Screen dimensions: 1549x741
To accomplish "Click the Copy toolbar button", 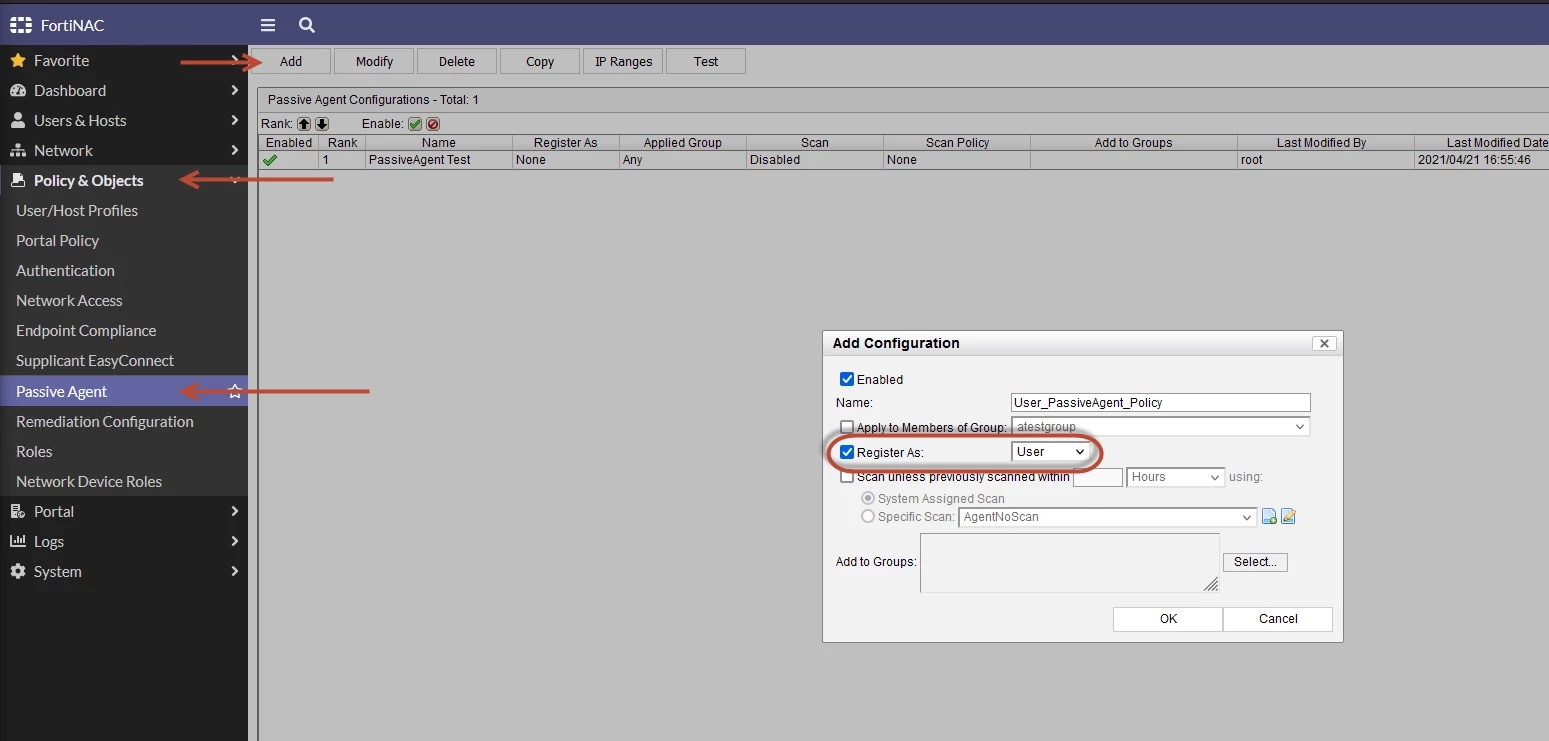I will (x=540, y=61).
